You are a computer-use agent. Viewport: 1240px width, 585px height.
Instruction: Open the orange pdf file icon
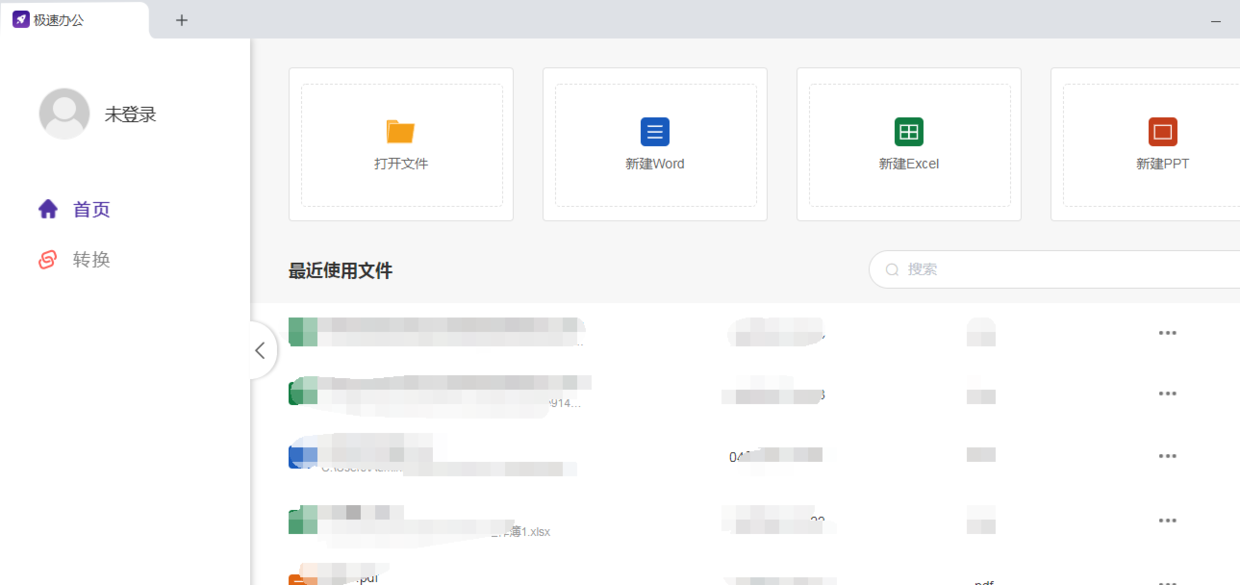click(302, 579)
